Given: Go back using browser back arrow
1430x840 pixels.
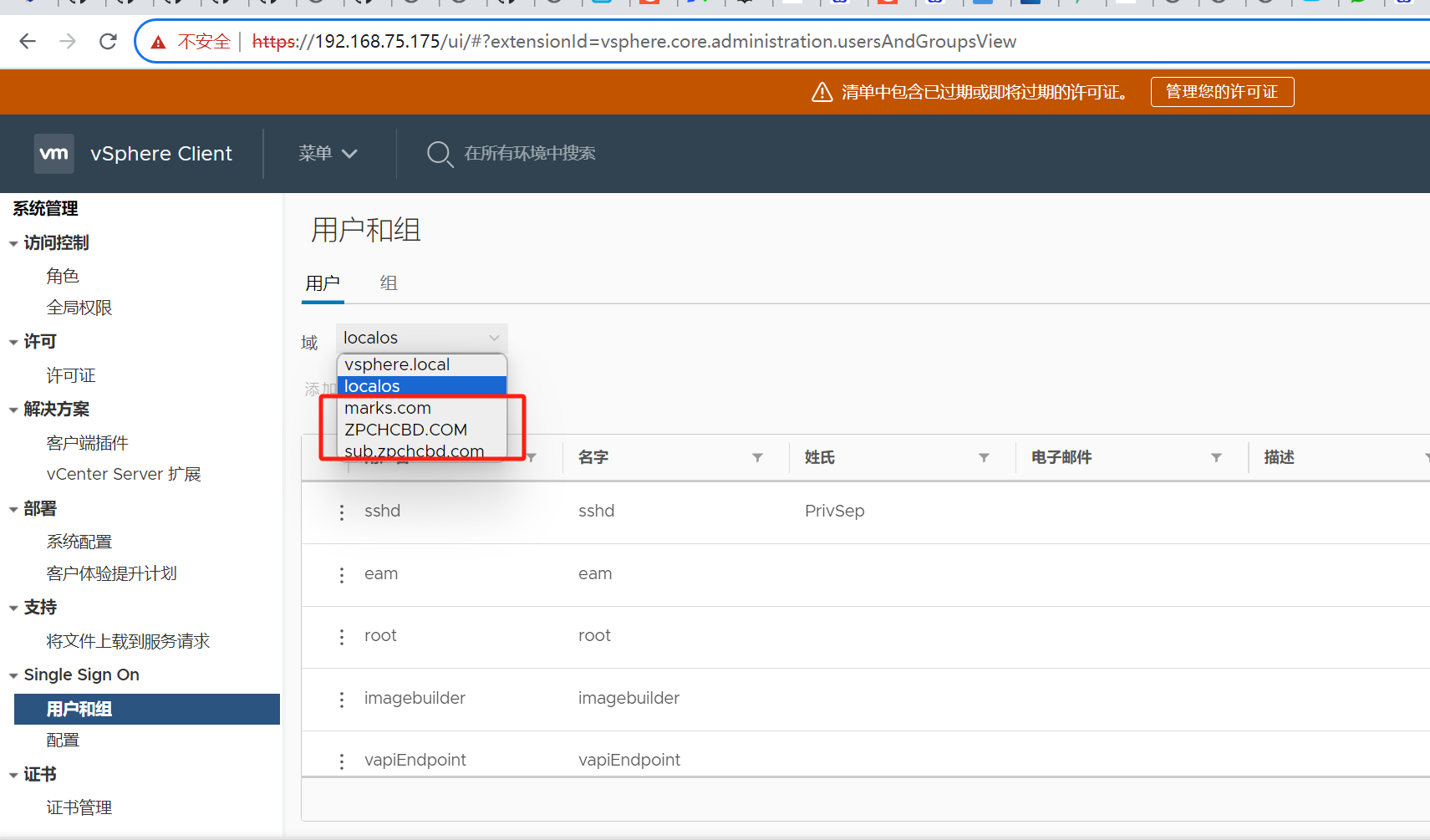Looking at the screenshot, I should tap(28, 41).
